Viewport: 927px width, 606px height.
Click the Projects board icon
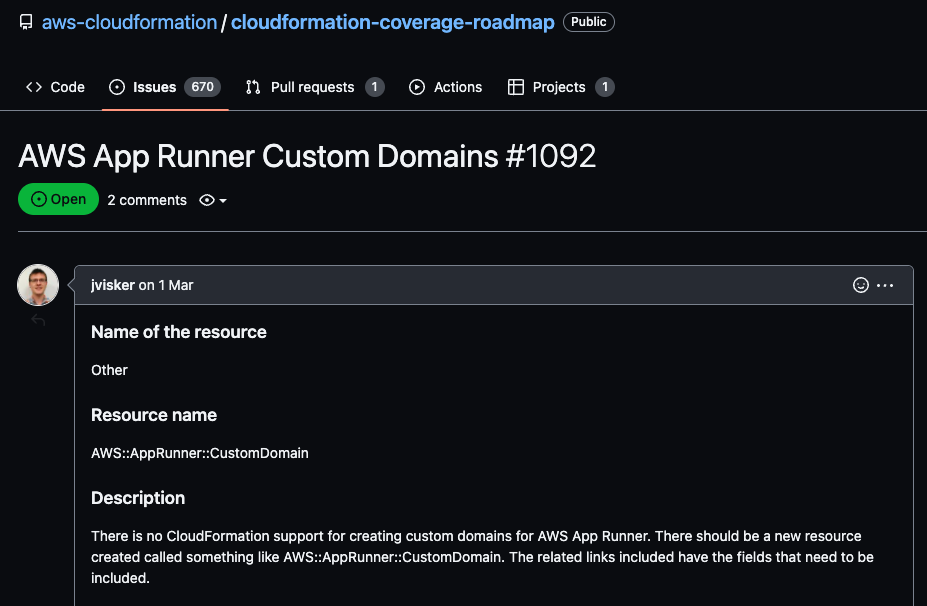click(516, 87)
